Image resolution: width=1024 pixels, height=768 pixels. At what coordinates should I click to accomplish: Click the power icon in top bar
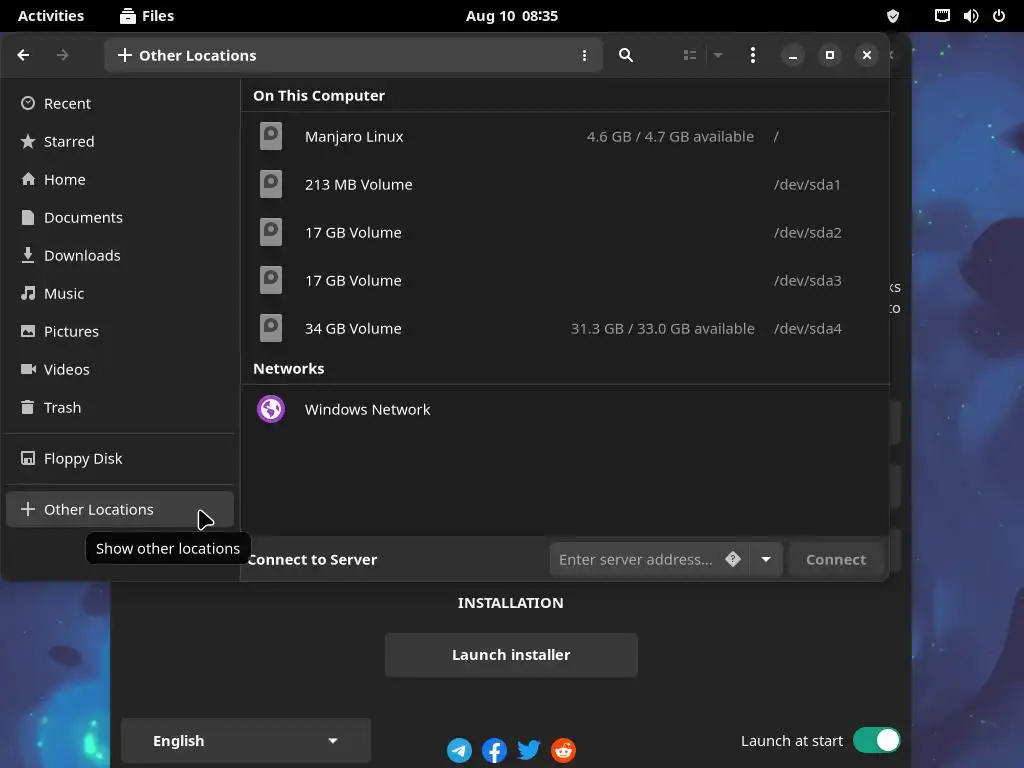coord(999,16)
